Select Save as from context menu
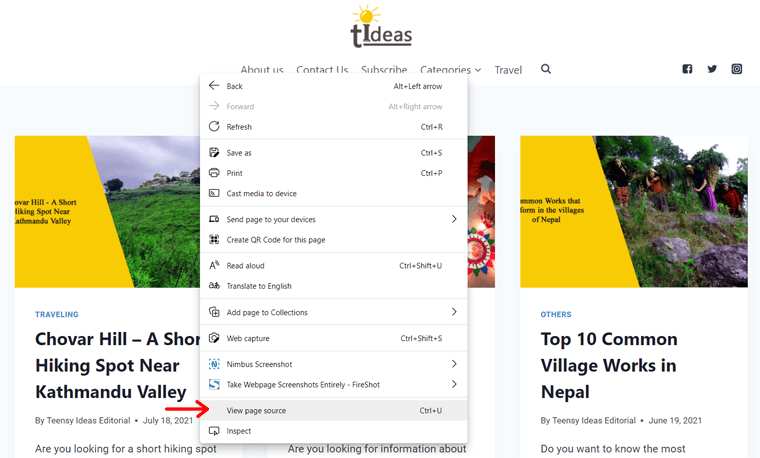Screen dimensions: 760x458 coord(239,153)
